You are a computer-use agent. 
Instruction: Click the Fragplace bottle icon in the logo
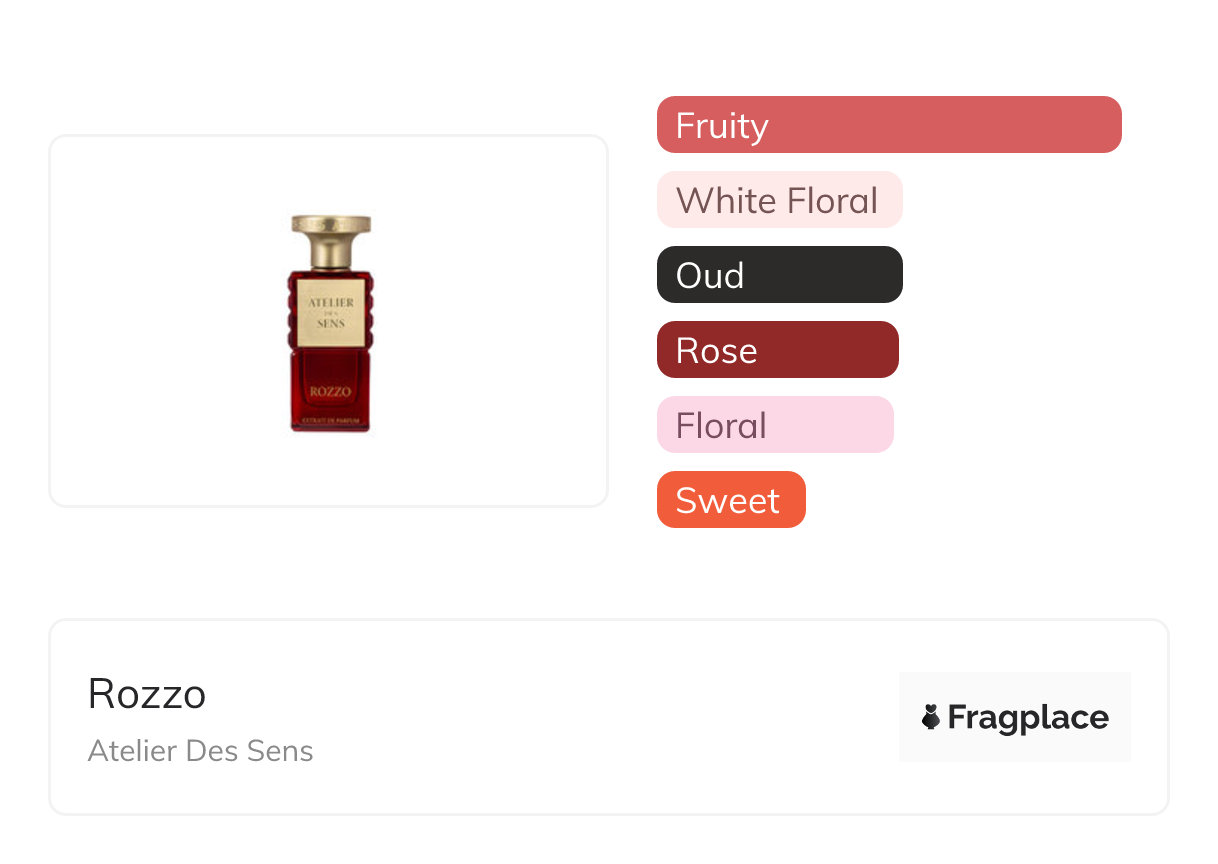pos(931,717)
